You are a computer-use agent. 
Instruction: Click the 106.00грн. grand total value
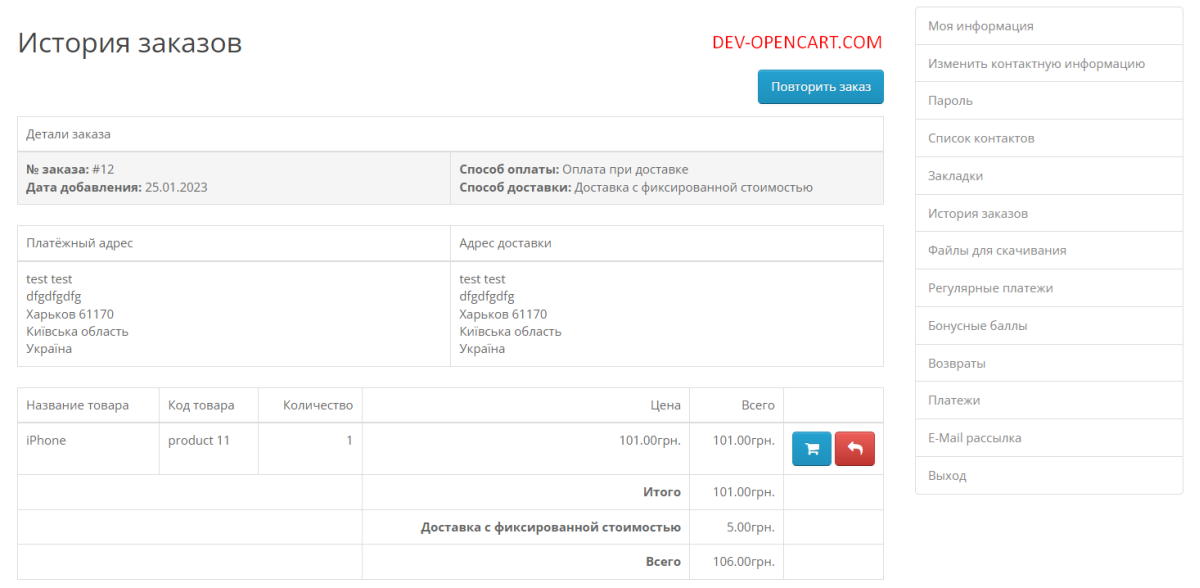(x=744, y=562)
